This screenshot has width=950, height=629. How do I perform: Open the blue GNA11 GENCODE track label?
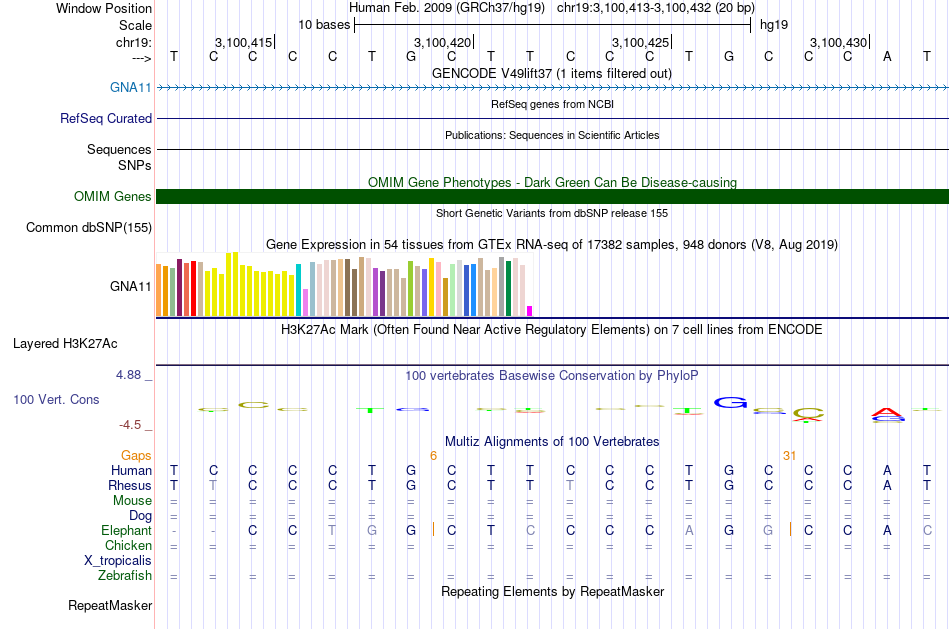click(x=131, y=88)
